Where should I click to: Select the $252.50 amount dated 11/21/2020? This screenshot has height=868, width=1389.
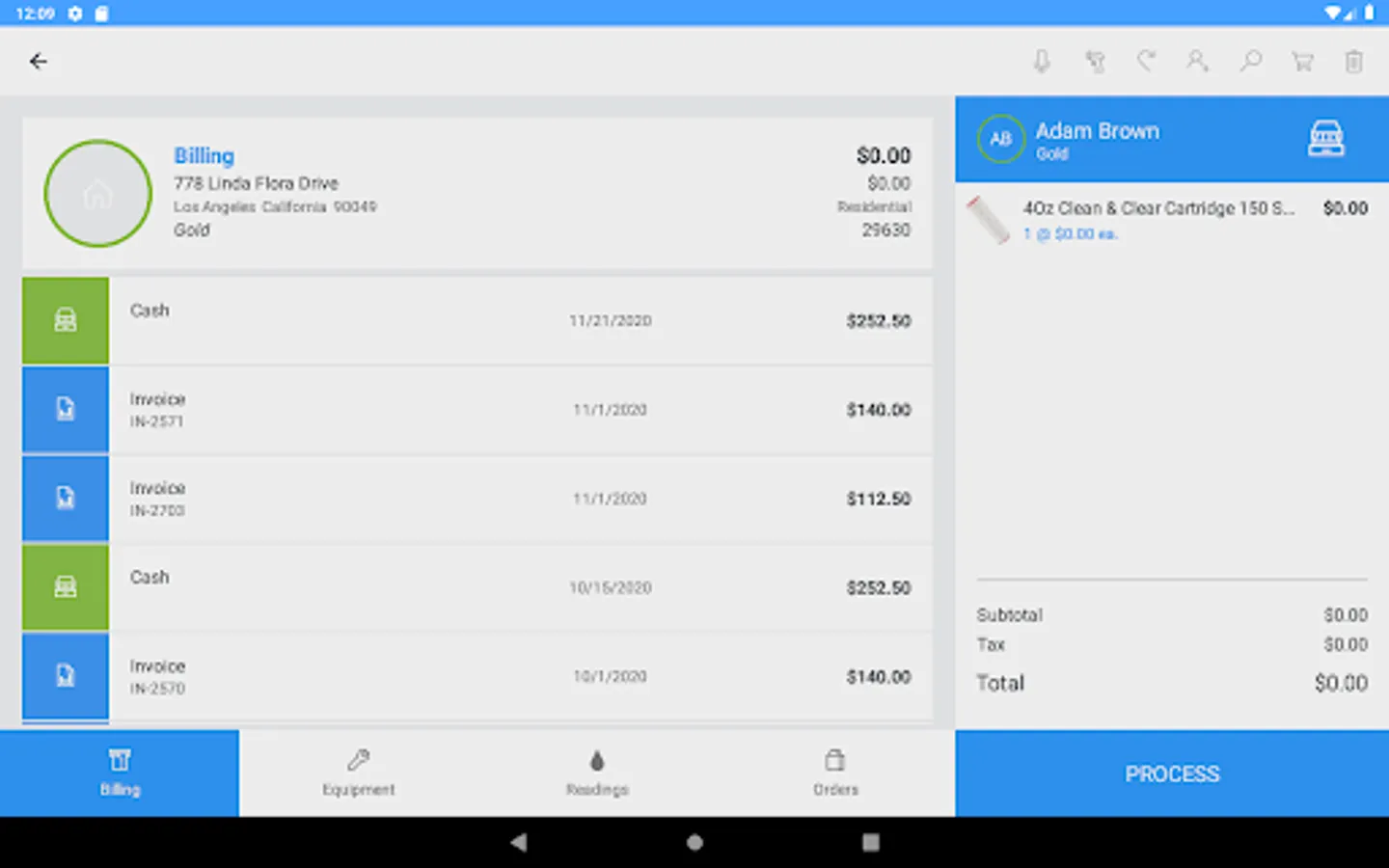click(879, 321)
